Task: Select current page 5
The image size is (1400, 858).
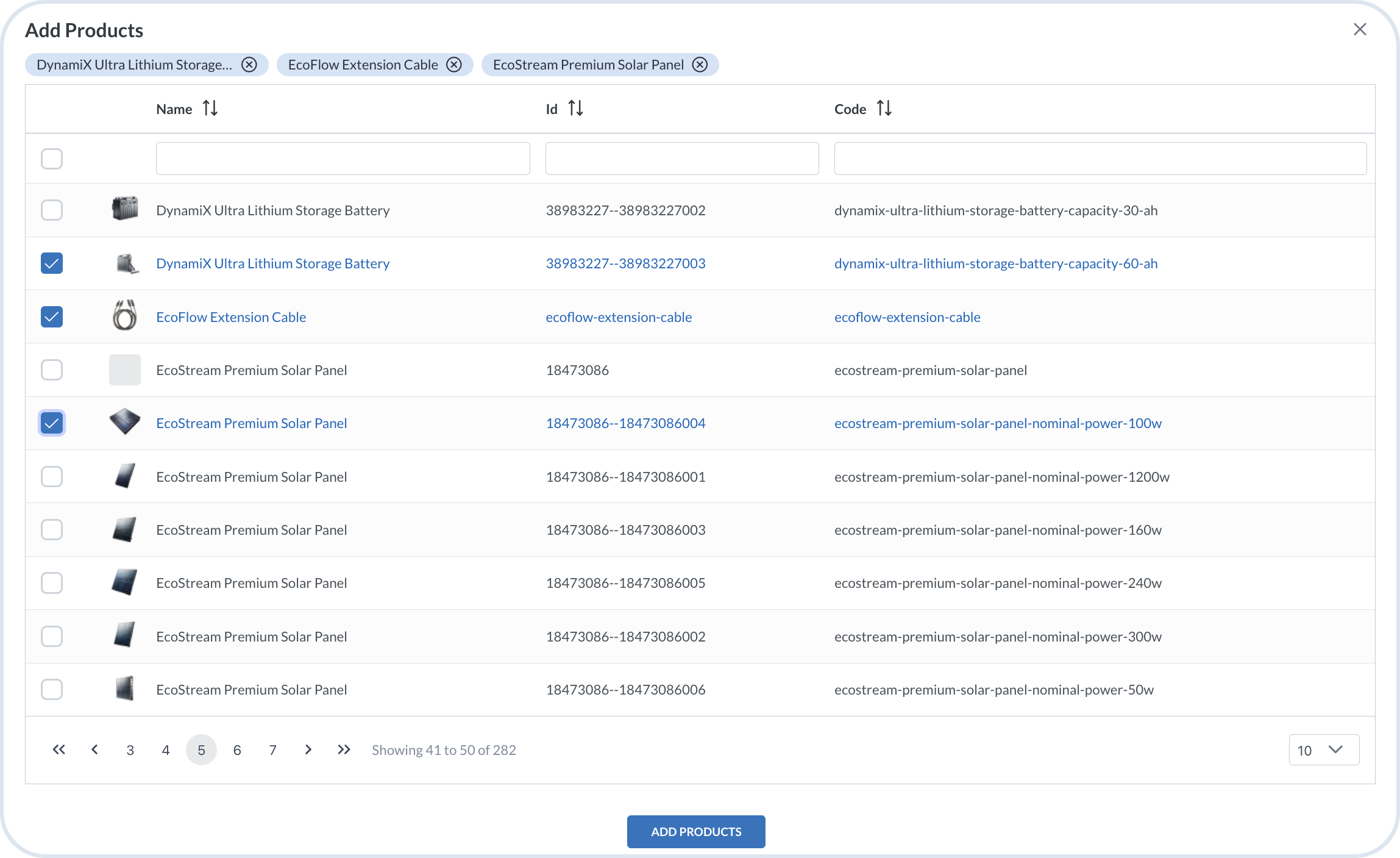Action: click(x=201, y=749)
